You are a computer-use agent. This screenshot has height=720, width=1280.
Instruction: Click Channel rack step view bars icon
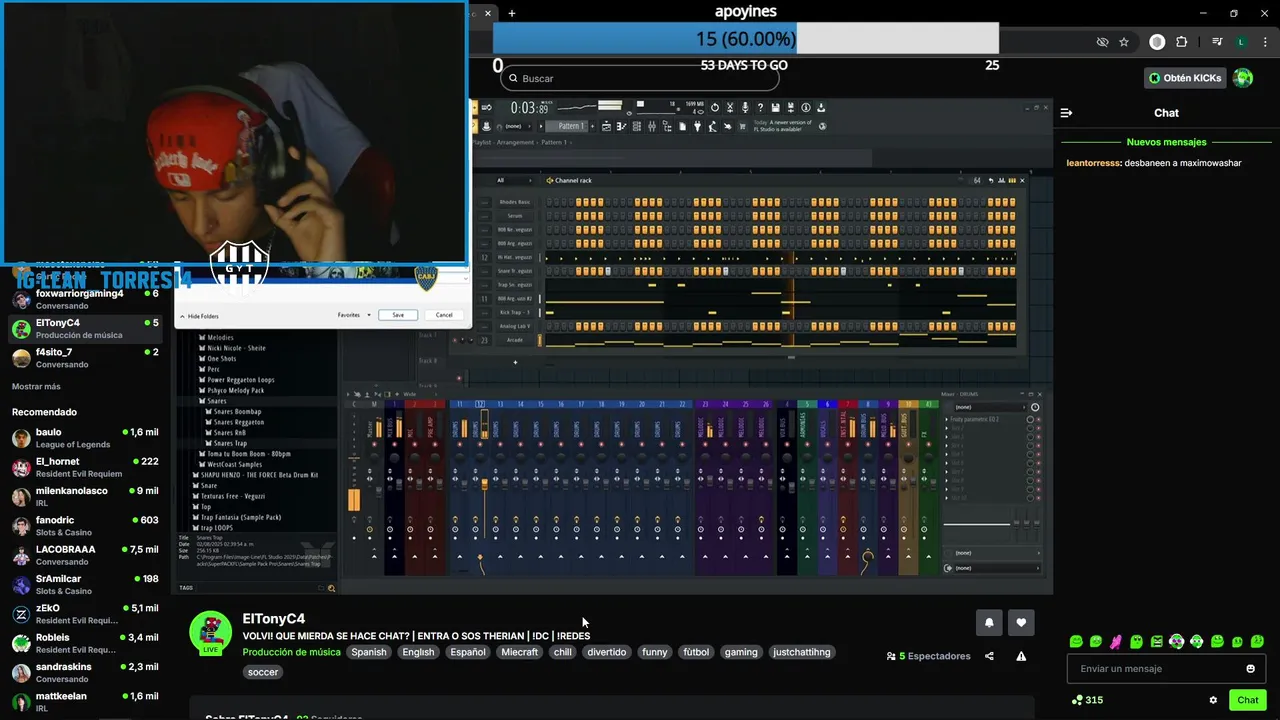tap(1012, 180)
